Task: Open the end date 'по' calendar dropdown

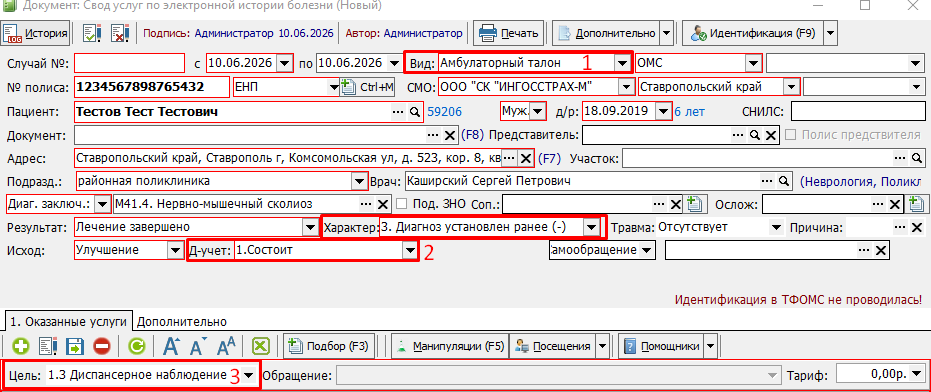Action: click(394, 62)
